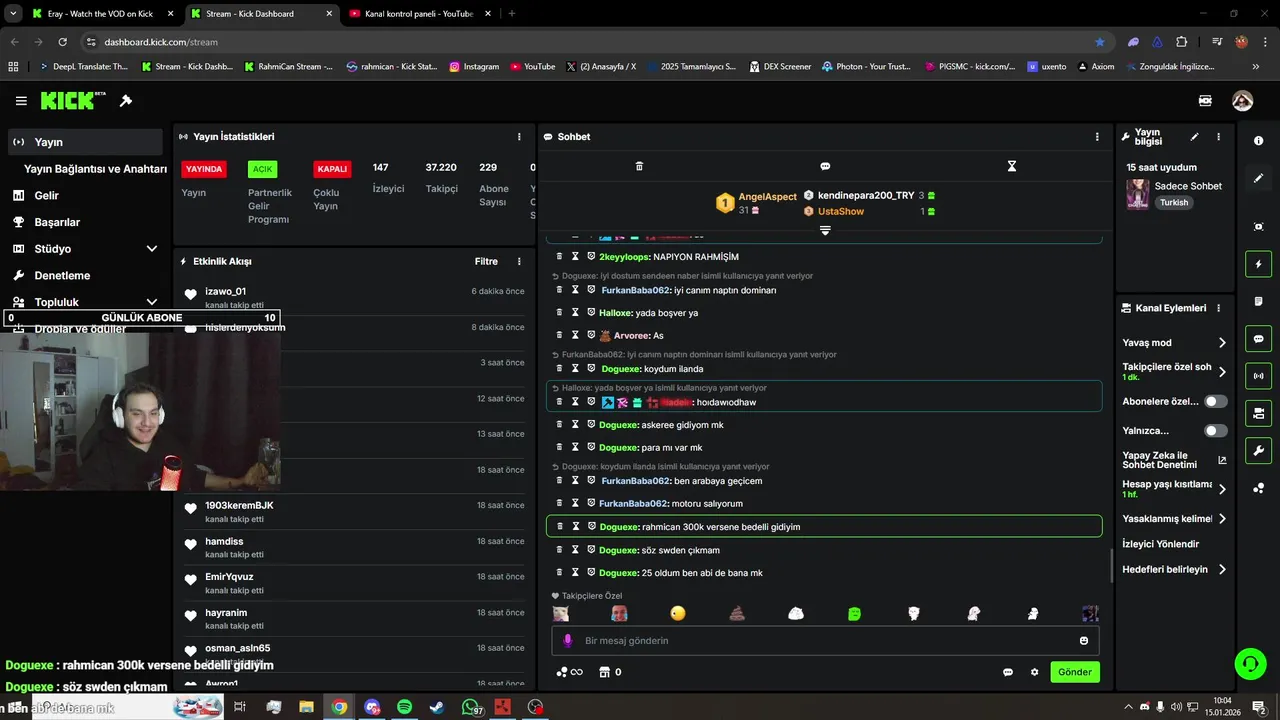1280x720 pixels.
Task: Delete Halloxe's message with trash icon
Action: point(559,313)
